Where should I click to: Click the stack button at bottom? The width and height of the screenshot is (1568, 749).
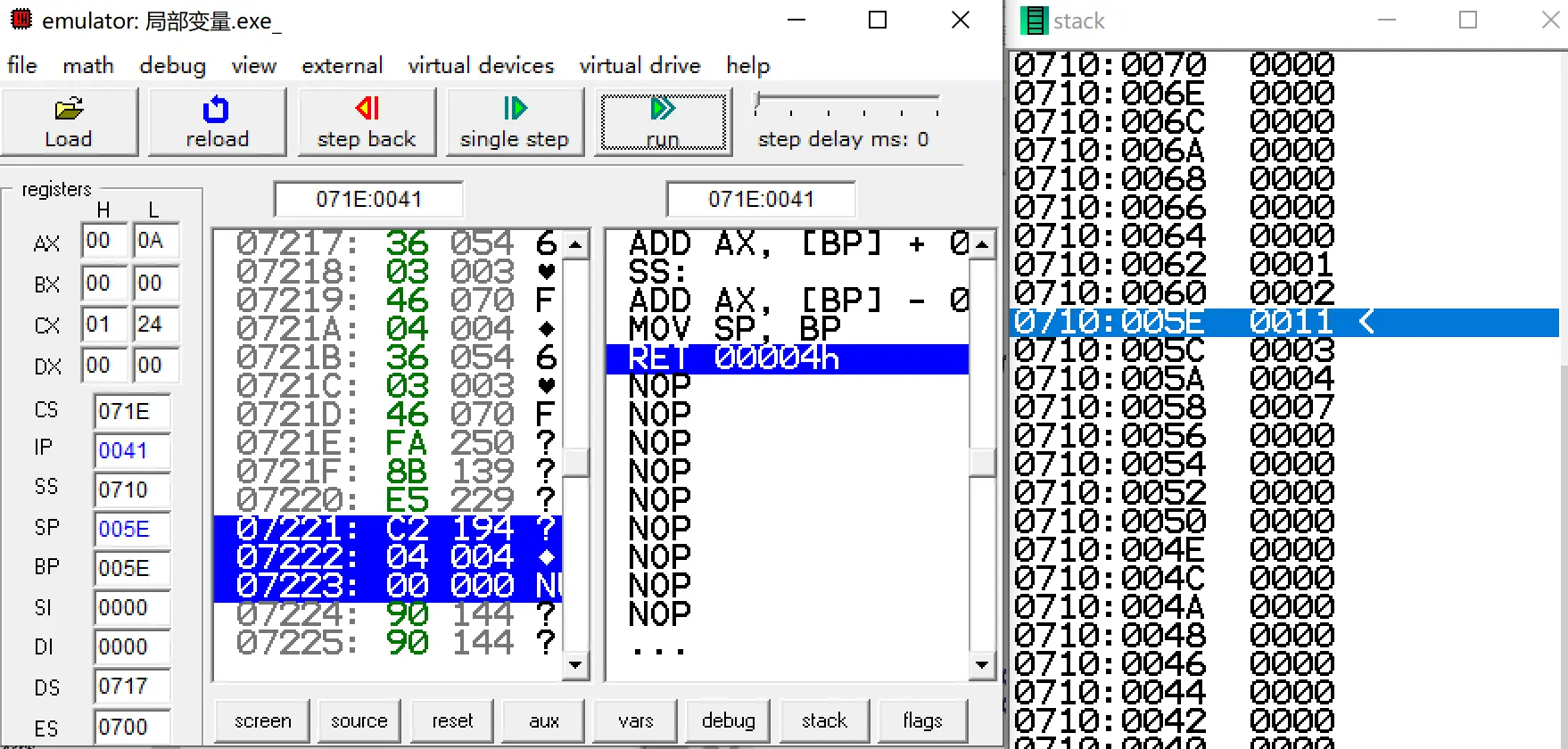coord(824,720)
